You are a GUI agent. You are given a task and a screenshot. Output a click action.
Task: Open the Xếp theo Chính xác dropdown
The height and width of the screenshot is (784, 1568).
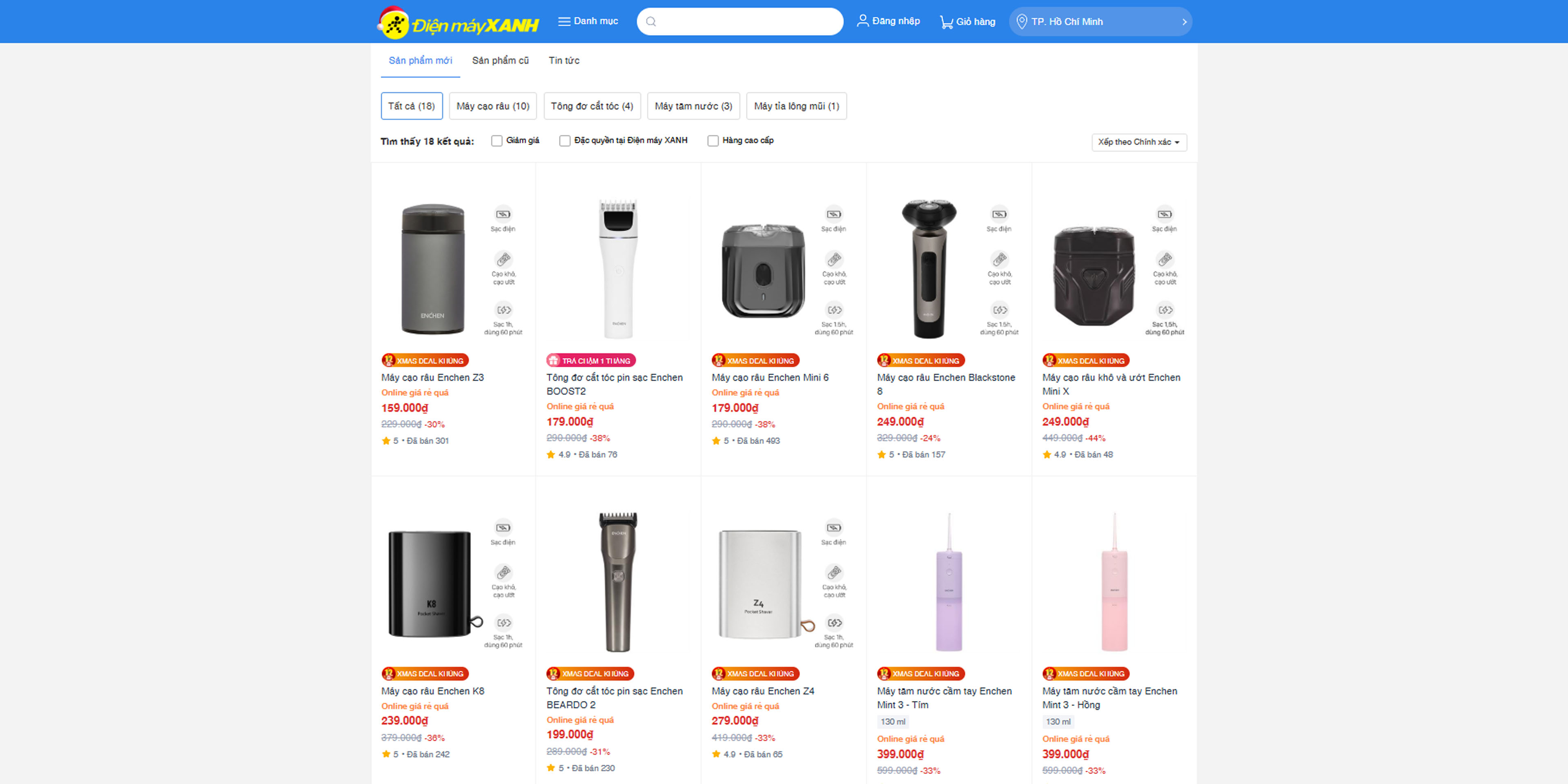point(1138,142)
